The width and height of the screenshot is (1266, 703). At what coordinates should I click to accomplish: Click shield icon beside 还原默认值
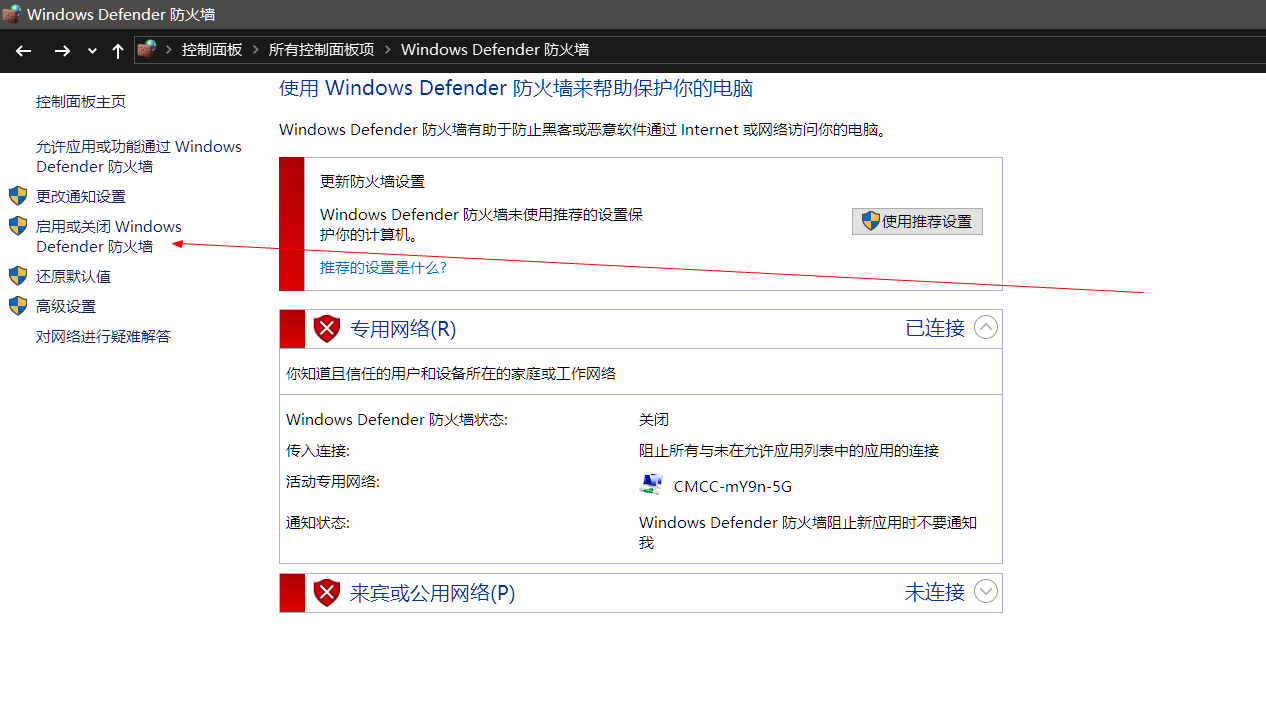18,276
